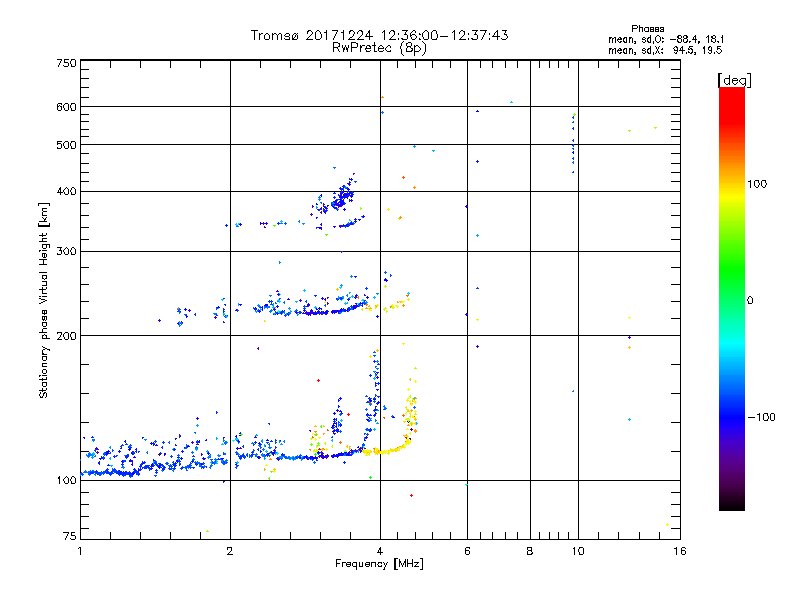This screenshot has height=600, width=800.
Task: Click the 'Stationary phase Virtual Height [km]' axis label
Action: [44, 300]
